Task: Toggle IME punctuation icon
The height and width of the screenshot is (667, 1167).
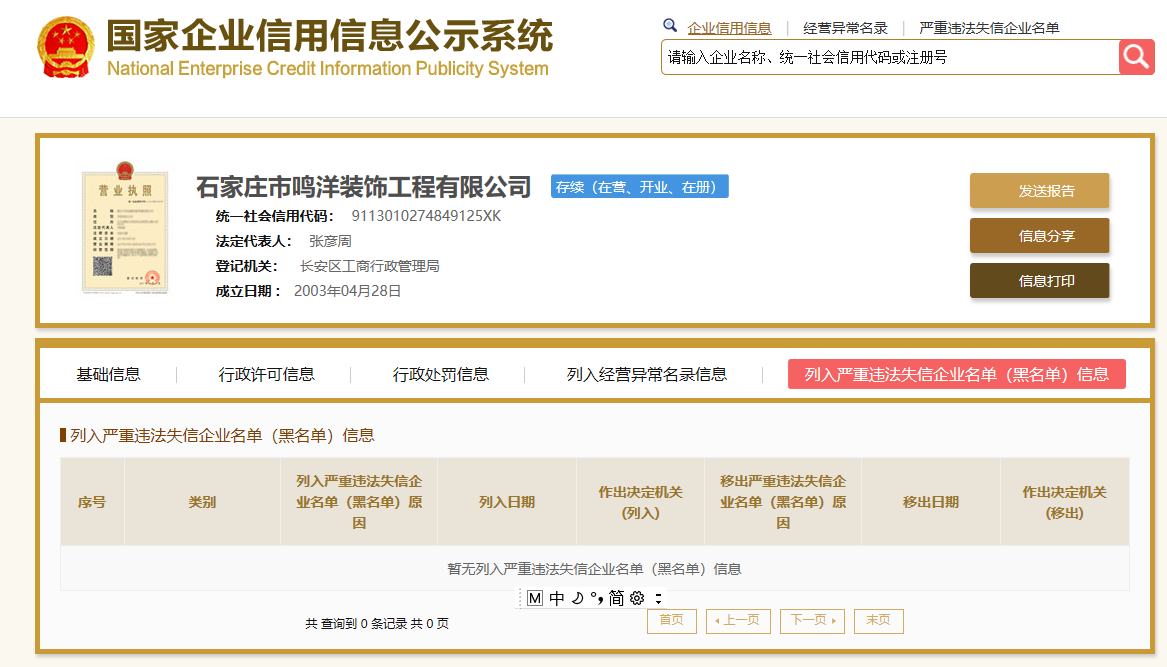Action: point(596,598)
